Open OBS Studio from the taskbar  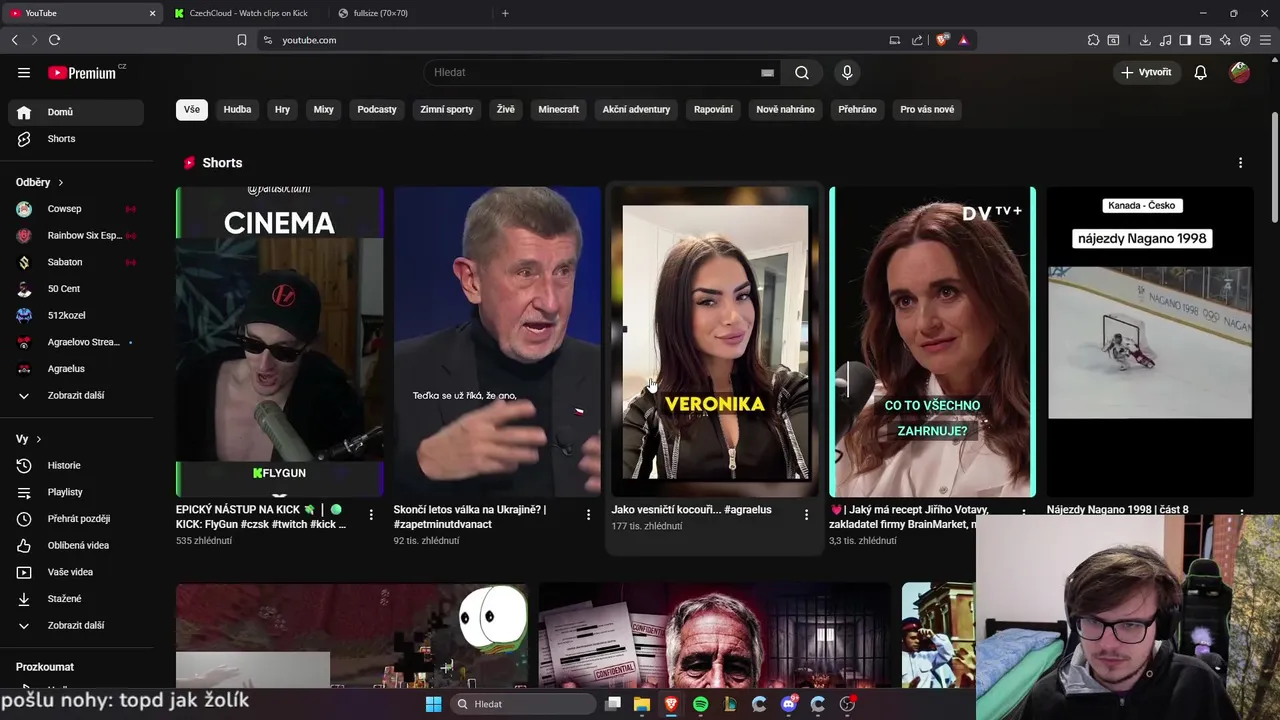[x=847, y=704]
